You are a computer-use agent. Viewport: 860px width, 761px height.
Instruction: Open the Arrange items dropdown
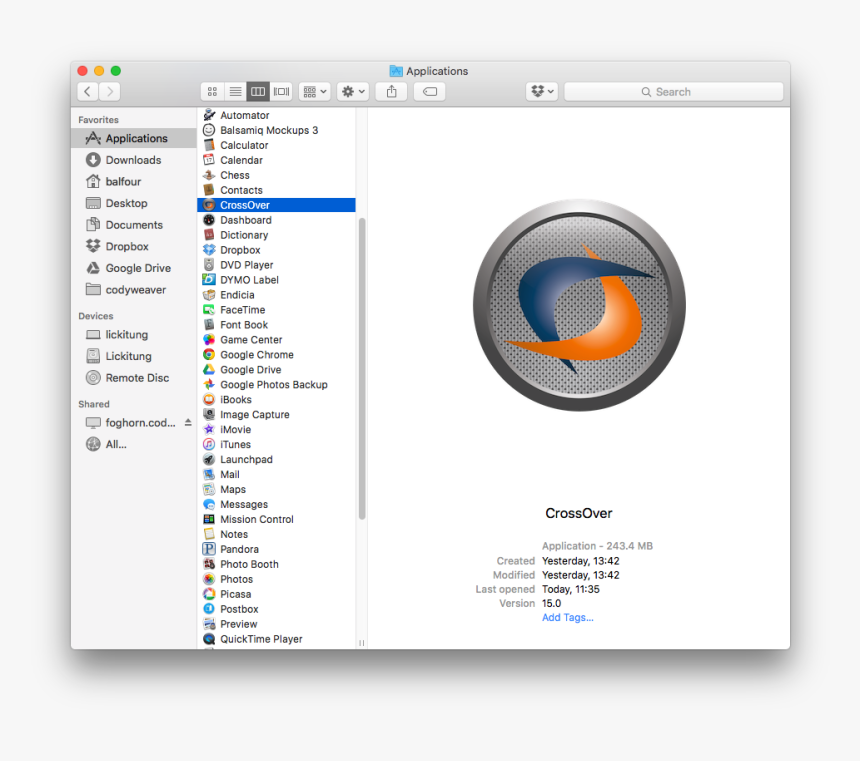tap(315, 91)
